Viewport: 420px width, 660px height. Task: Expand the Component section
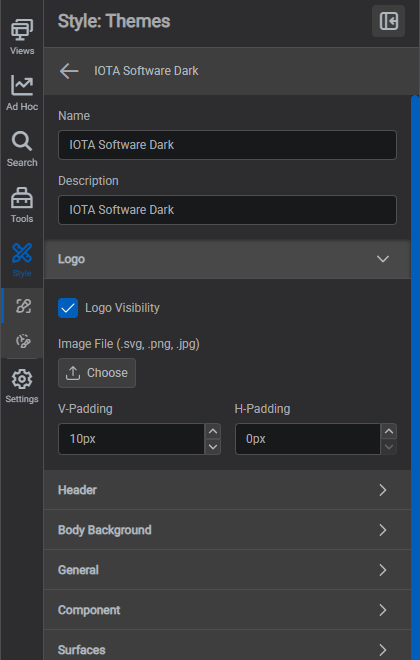227,610
